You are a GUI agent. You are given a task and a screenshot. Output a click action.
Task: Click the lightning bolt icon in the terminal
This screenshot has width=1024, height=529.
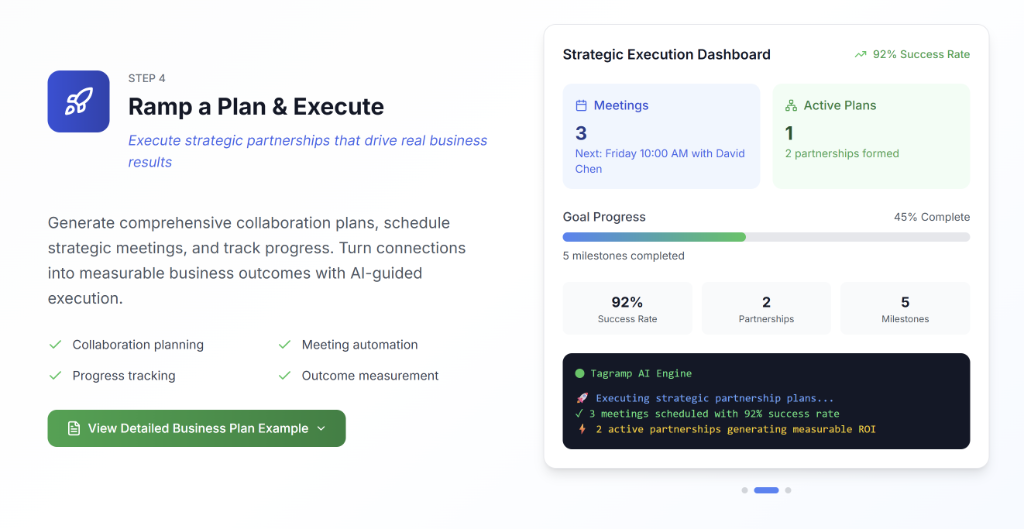click(581, 429)
